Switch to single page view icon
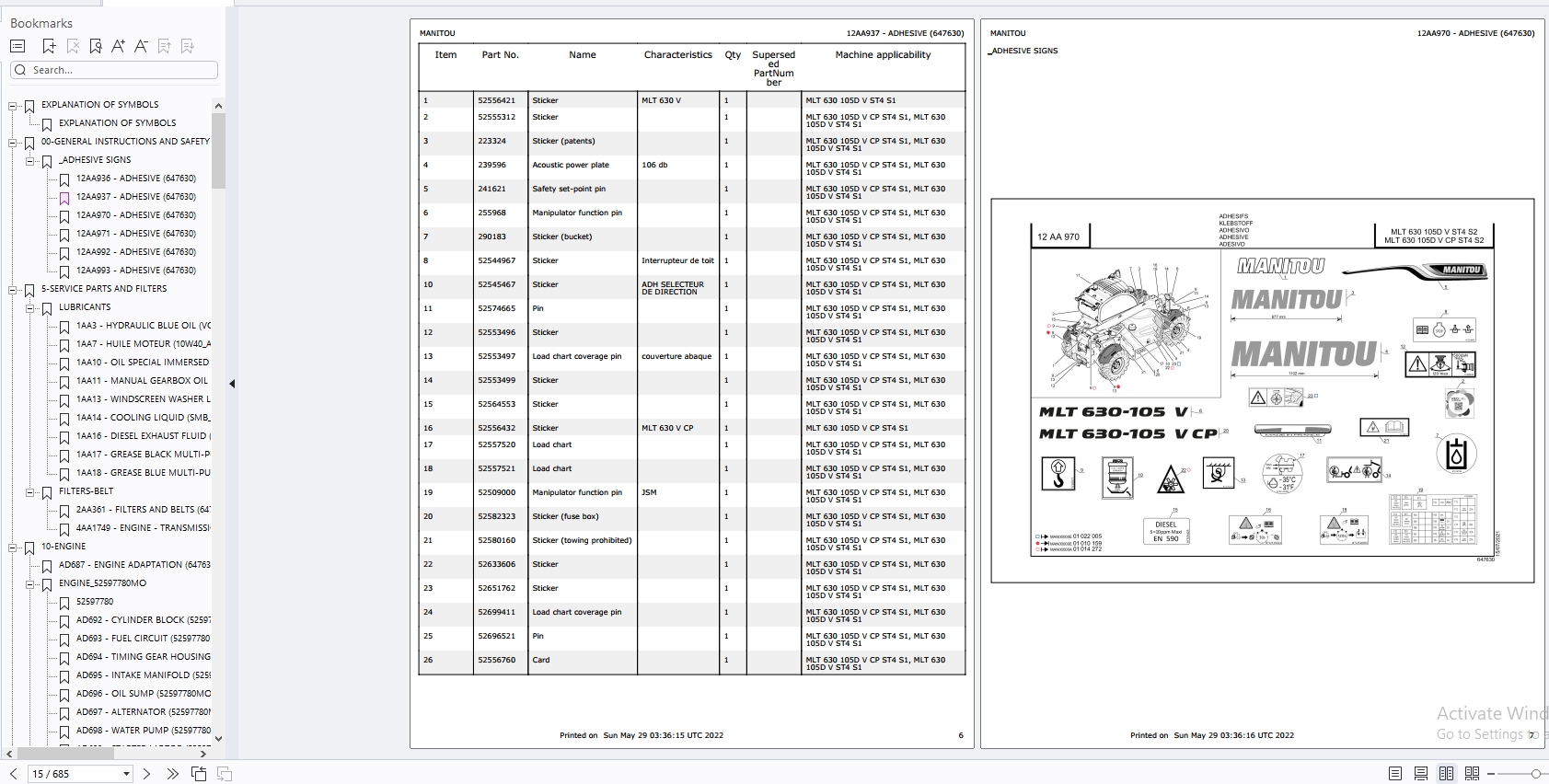Image resolution: width=1549 pixels, height=784 pixels. (1395, 774)
